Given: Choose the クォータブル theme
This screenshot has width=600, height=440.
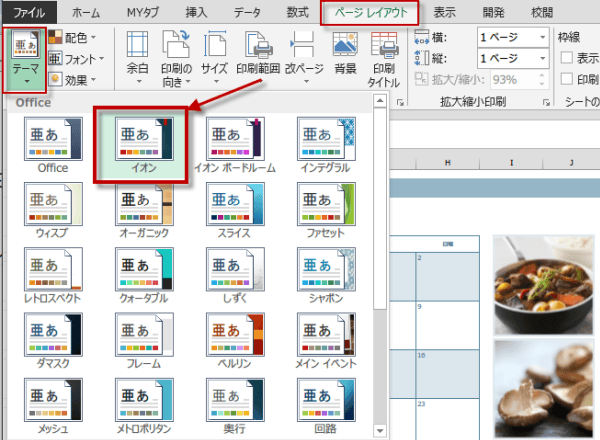Looking at the screenshot, I should pos(144,276).
